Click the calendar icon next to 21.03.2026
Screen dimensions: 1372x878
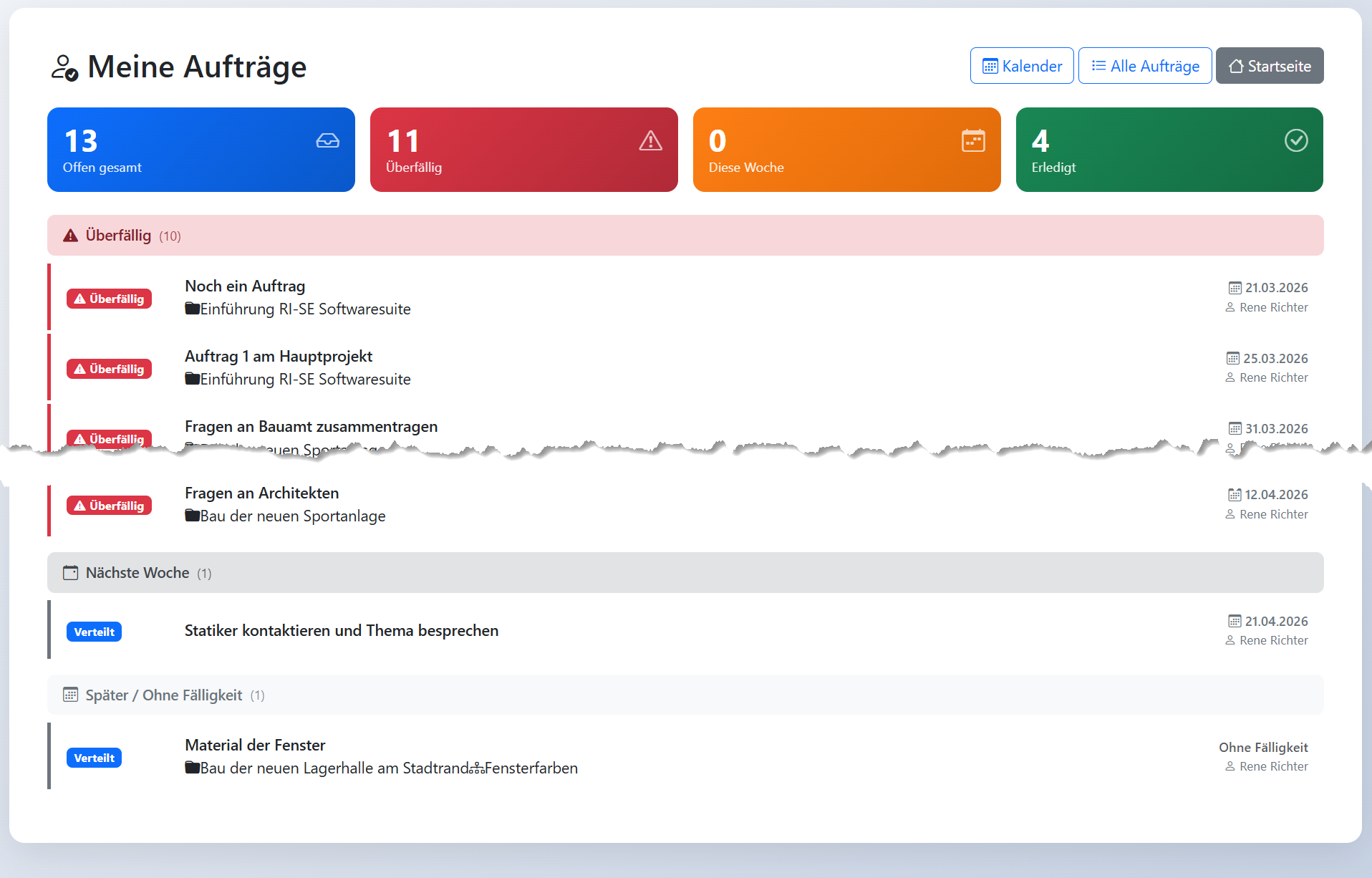tap(1235, 288)
